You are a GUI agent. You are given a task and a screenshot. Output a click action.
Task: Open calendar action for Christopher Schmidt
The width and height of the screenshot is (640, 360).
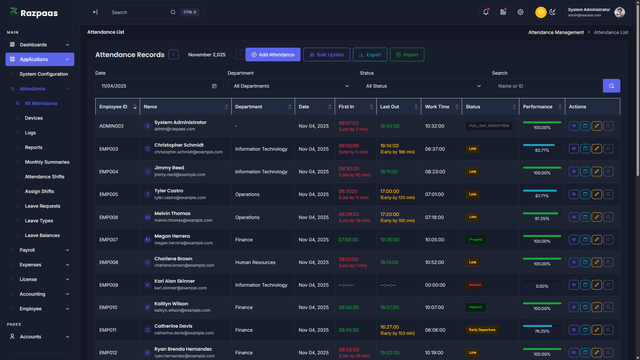point(585,149)
